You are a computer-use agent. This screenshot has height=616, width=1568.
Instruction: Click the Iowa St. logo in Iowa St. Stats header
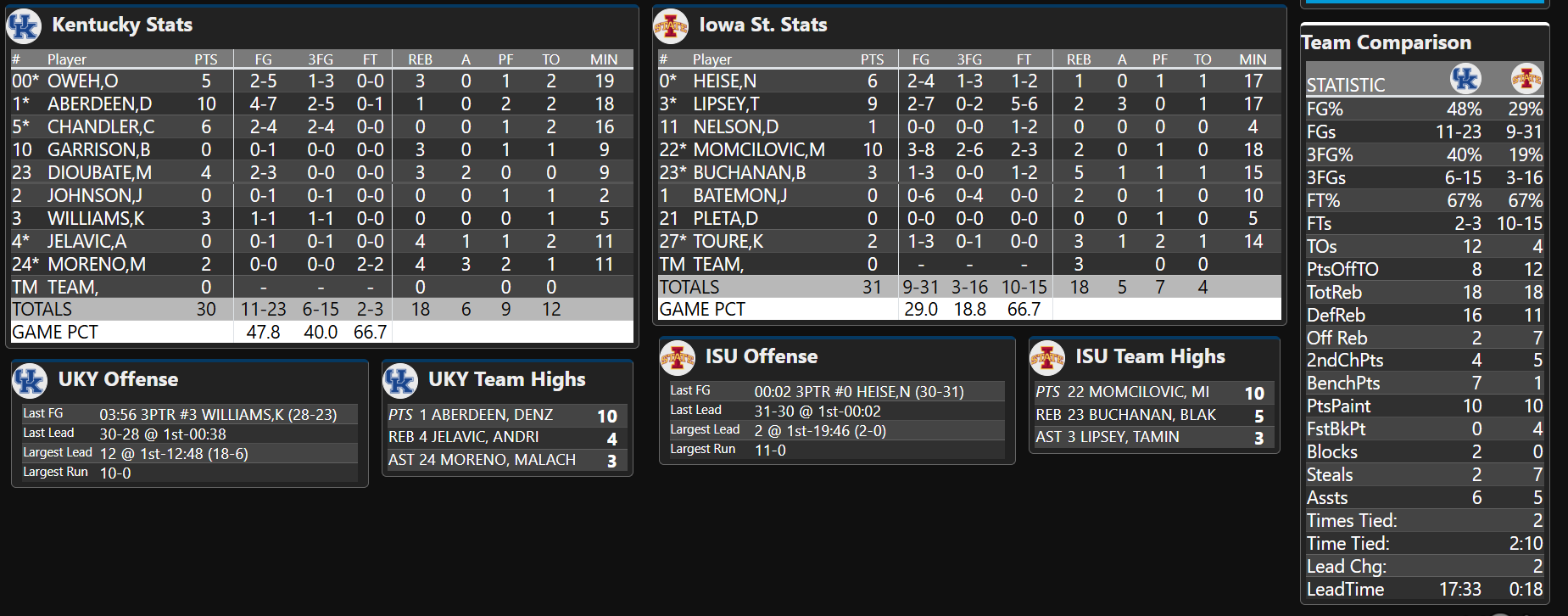pyautogui.click(x=669, y=25)
